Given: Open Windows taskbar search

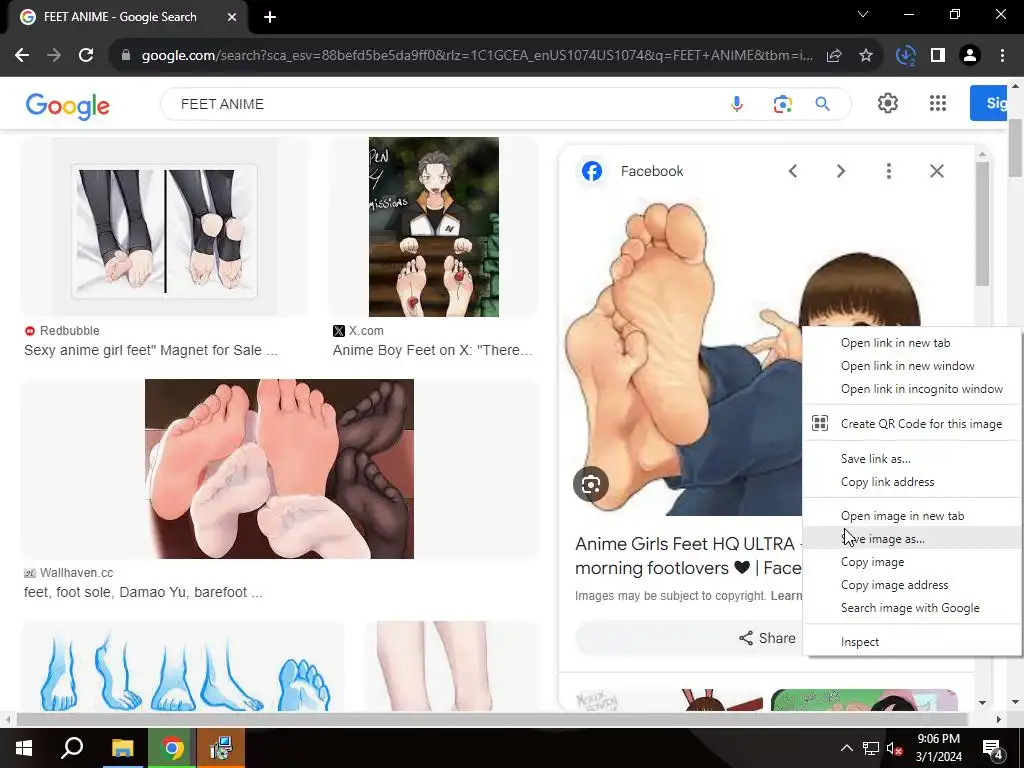Looking at the screenshot, I should point(72,748).
